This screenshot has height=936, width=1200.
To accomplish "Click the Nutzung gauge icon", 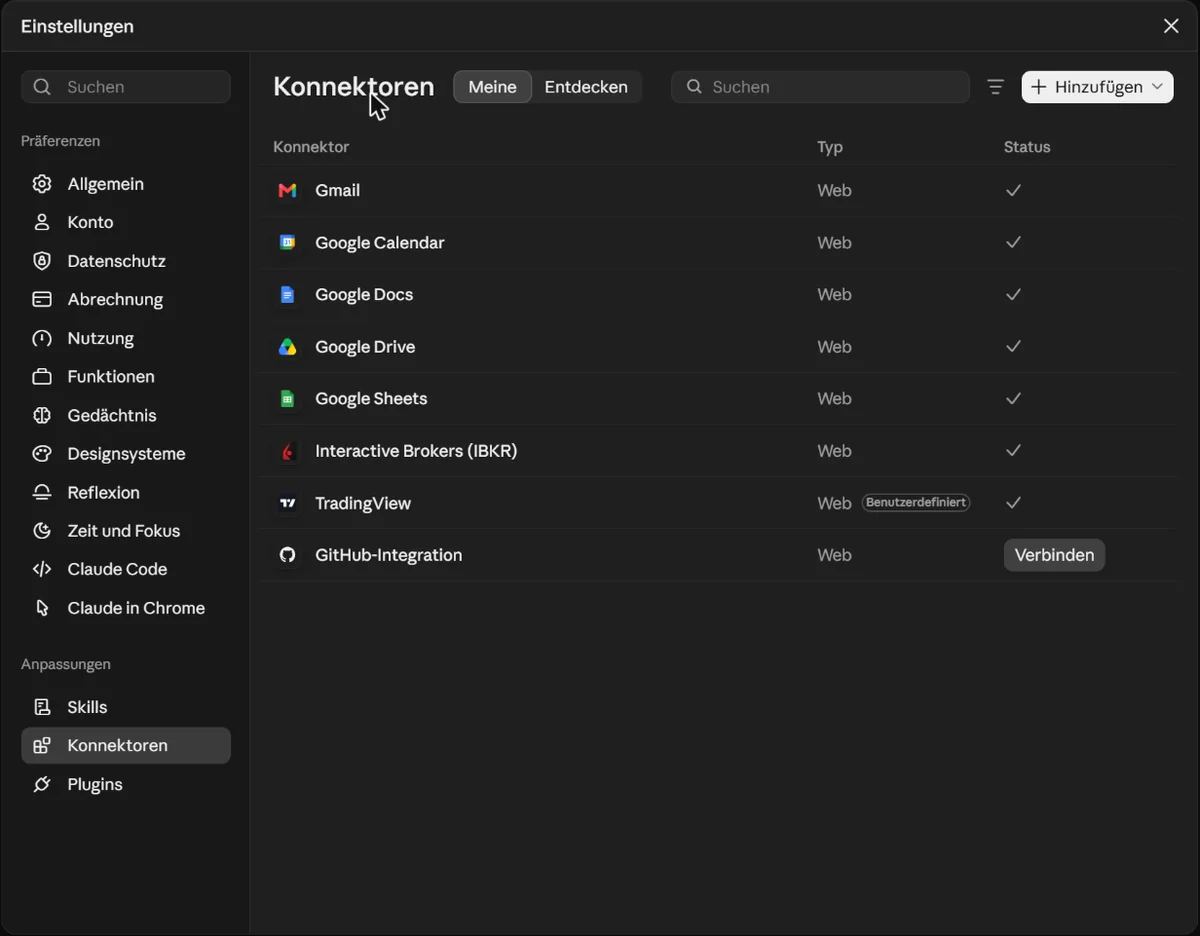I will coord(42,338).
